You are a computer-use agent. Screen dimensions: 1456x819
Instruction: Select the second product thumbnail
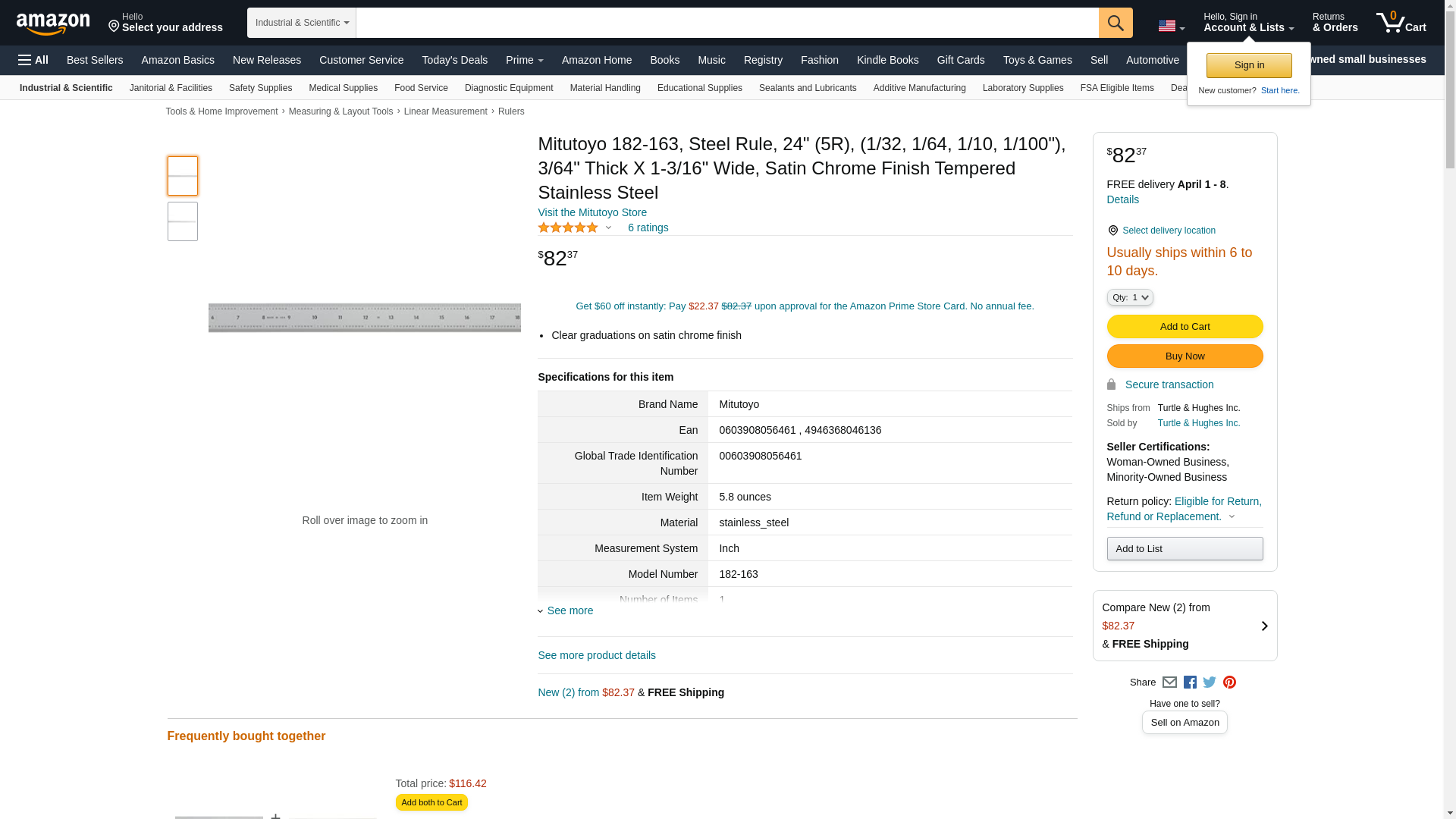click(x=183, y=221)
